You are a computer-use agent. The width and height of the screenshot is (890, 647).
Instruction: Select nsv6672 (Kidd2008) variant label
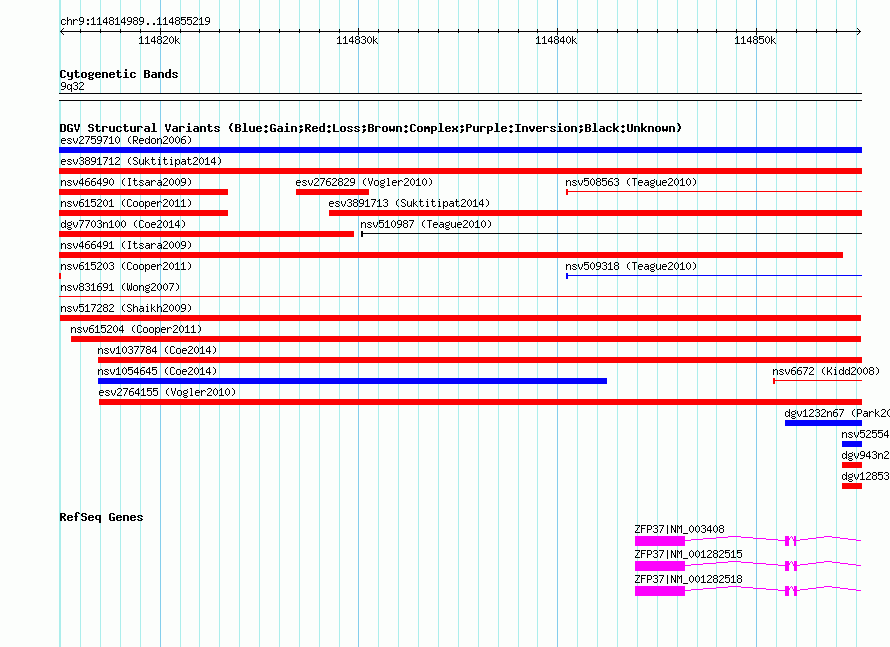pyautogui.click(x=826, y=371)
